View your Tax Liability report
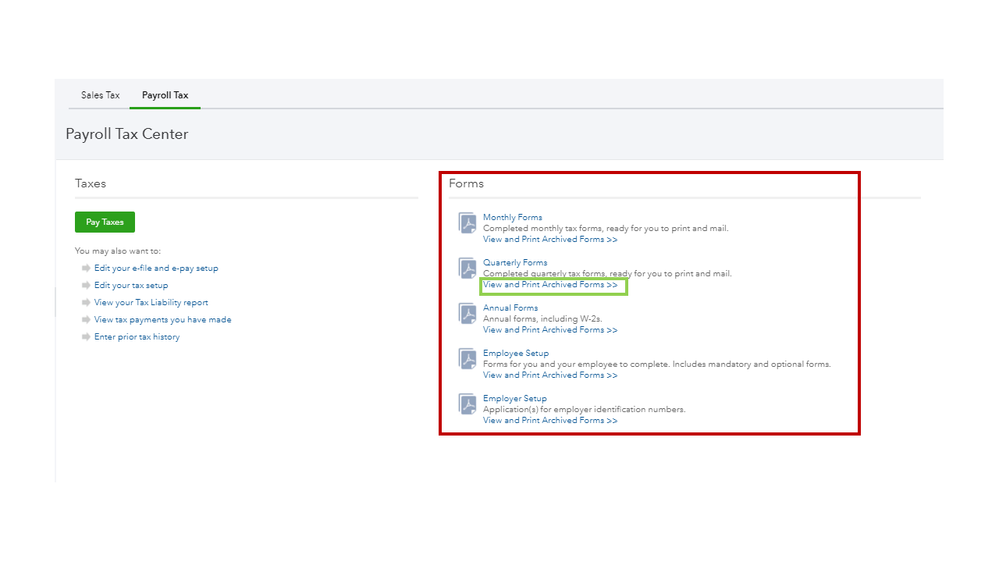999x562 pixels. (x=151, y=303)
